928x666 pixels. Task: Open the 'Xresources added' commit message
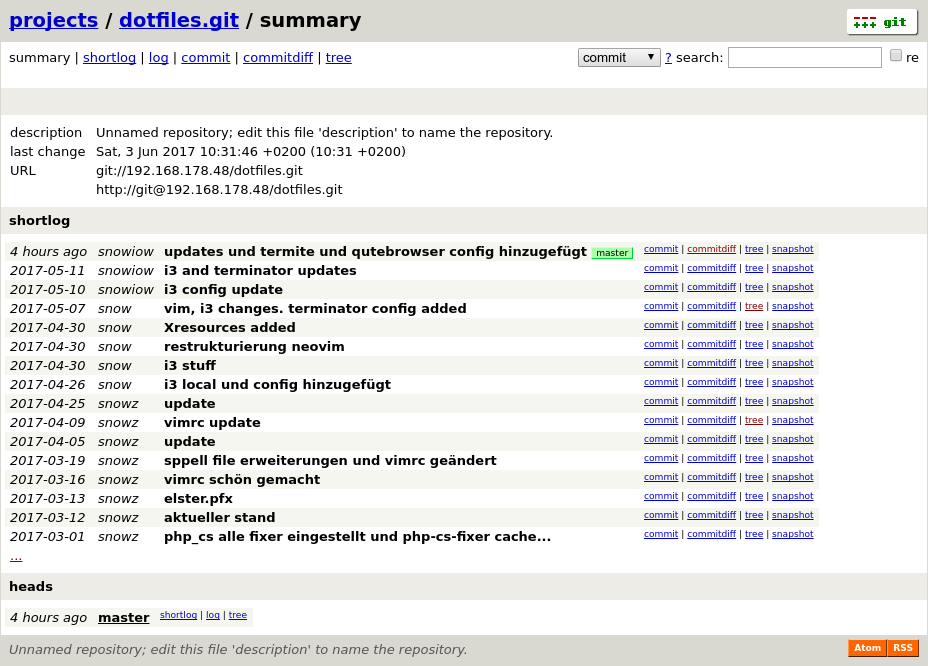click(x=229, y=328)
